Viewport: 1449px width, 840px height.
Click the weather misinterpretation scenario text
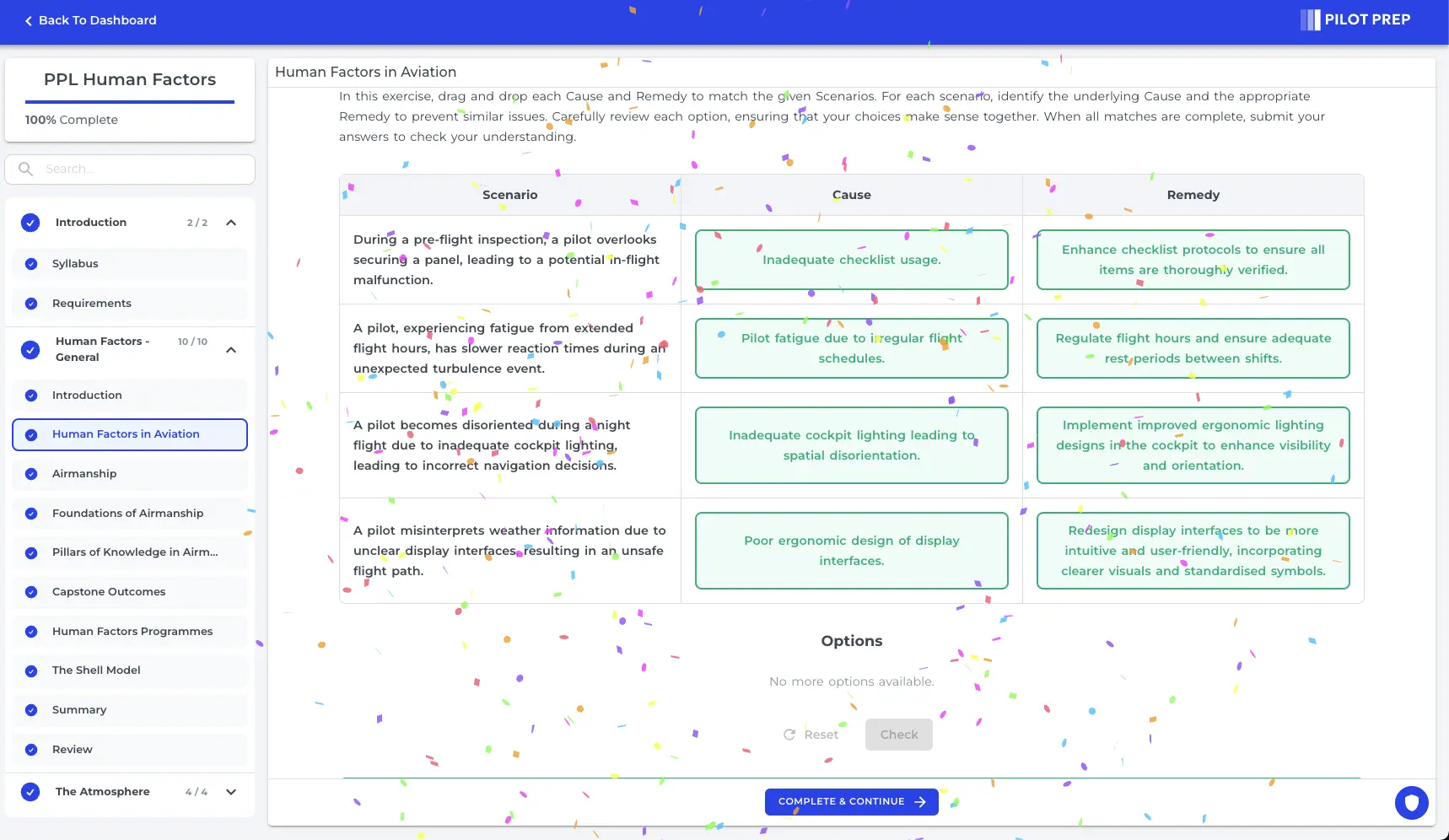509,551
